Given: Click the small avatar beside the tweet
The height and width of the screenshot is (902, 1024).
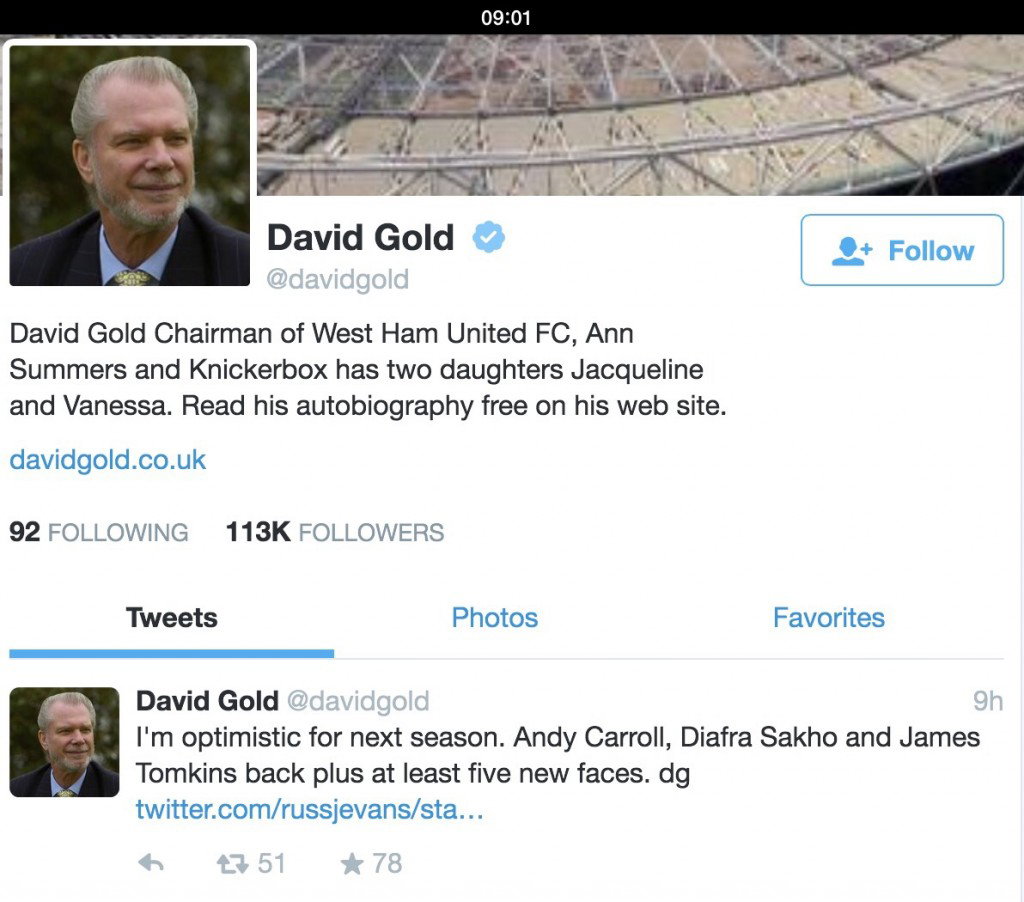Looking at the screenshot, I should tap(64, 742).
